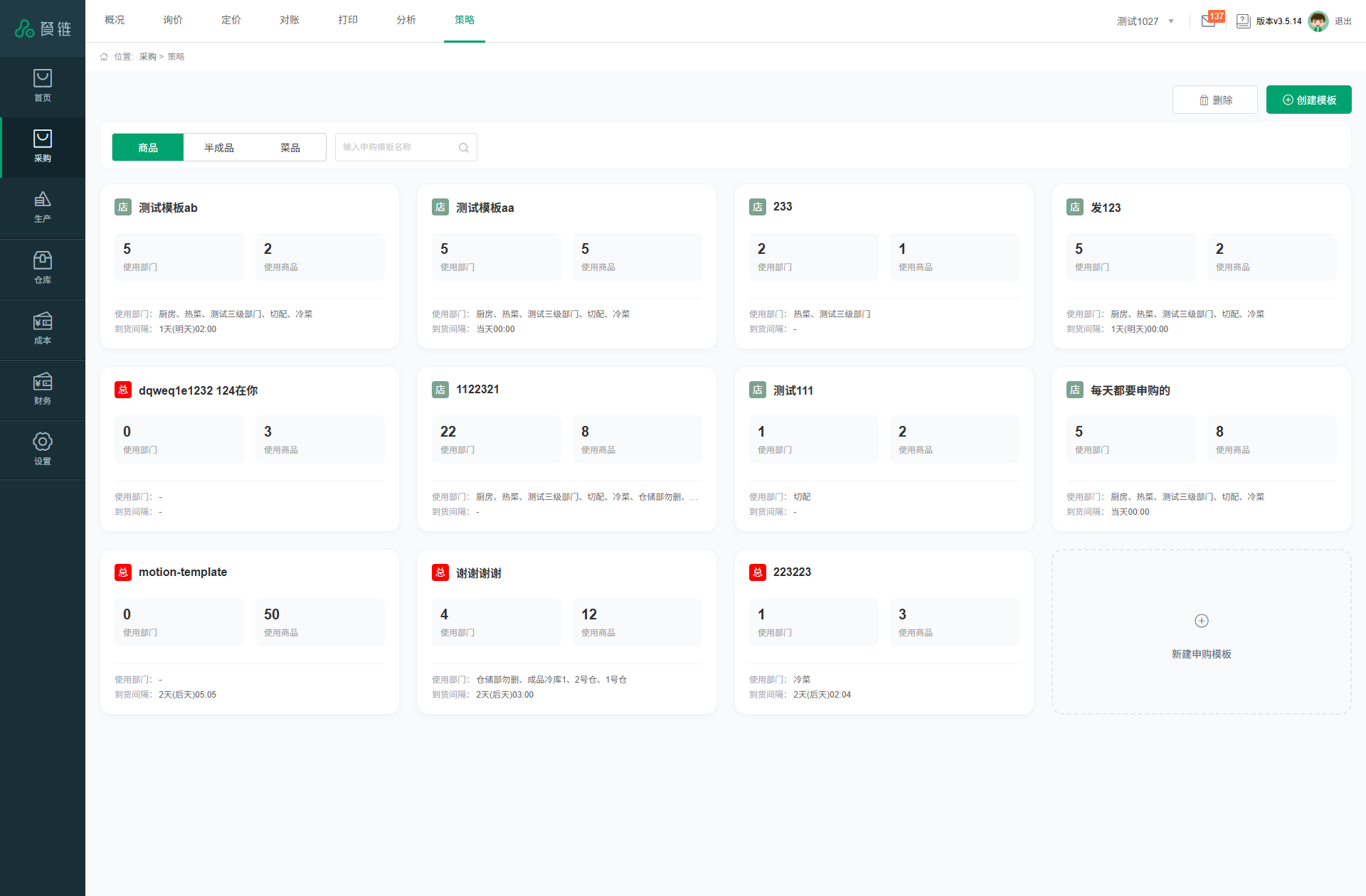The image size is (1366, 896).
Task: Click the plus icon in 新建申购模板 card
Action: pos(1202,621)
